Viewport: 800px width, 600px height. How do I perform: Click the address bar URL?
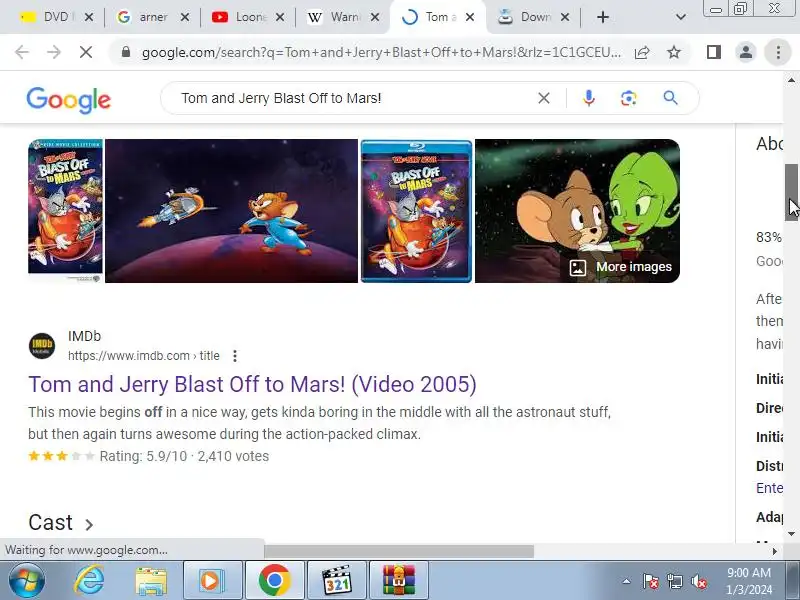pos(381,52)
